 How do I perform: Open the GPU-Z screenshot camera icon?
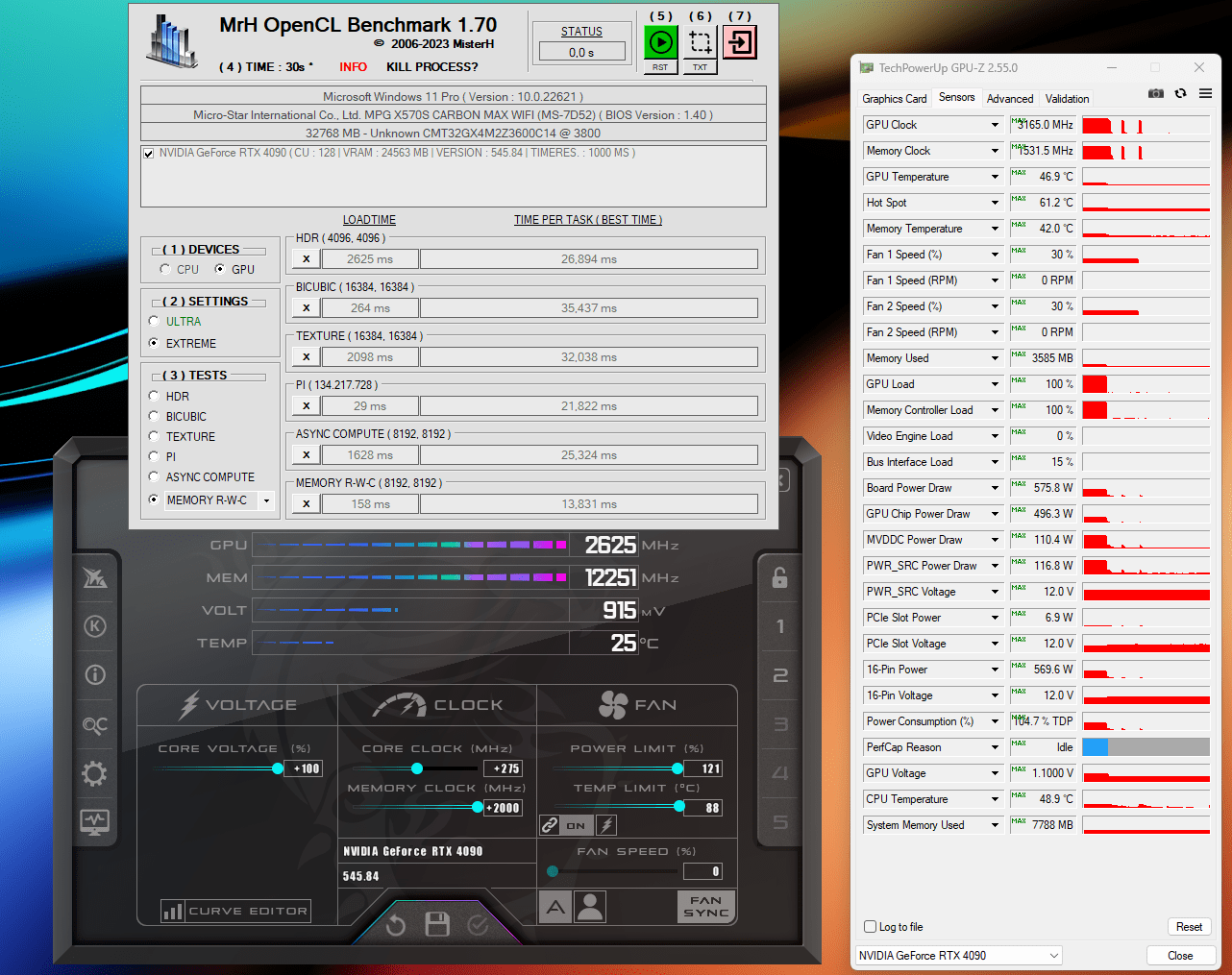point(1156,93)
